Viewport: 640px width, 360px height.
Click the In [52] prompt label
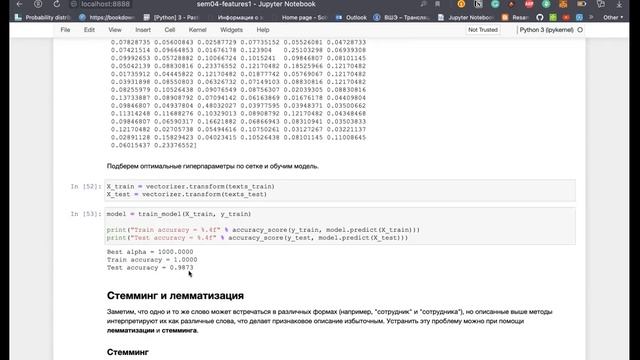tap(86, 187)
